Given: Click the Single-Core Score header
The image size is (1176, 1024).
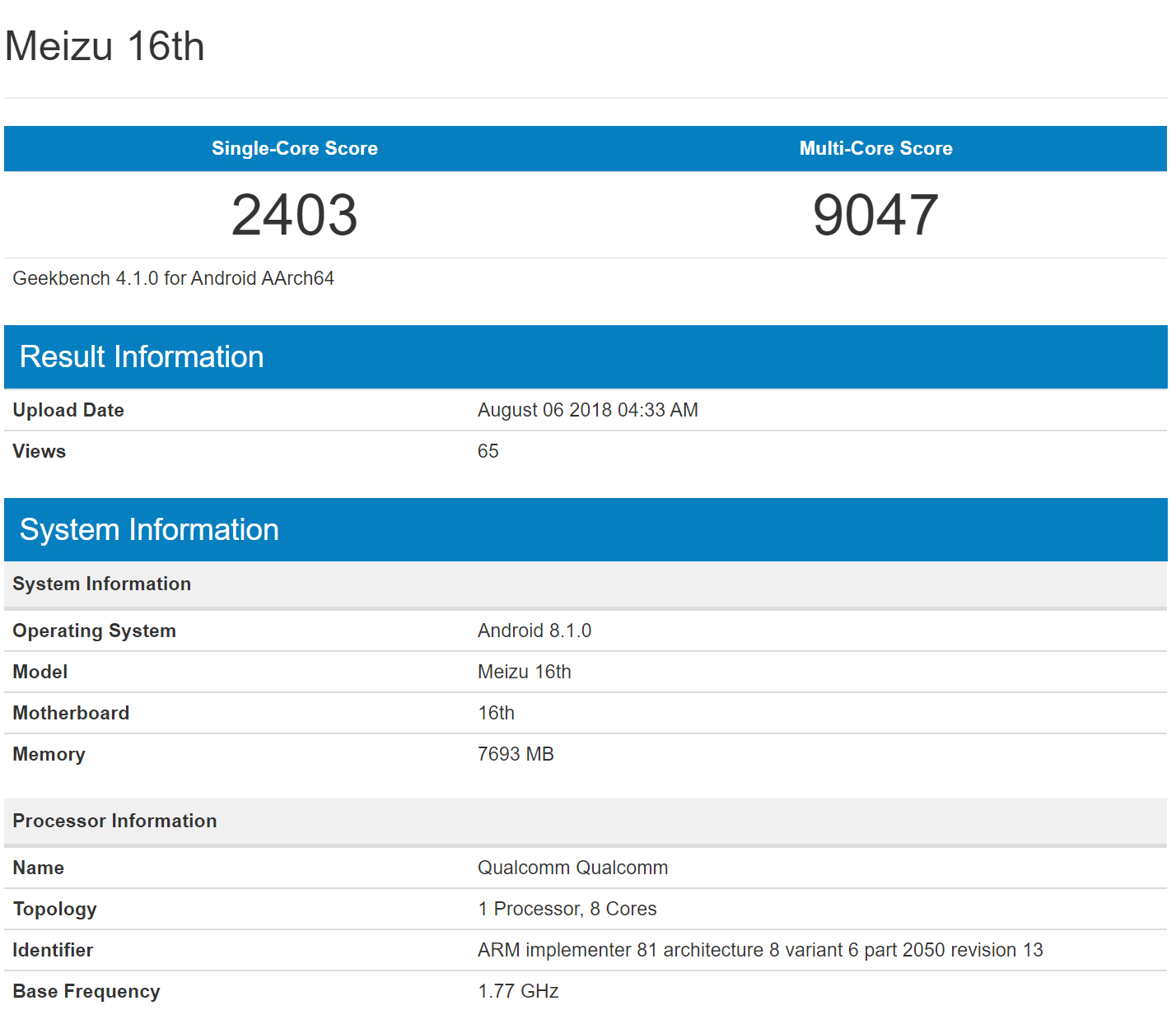Looking at the screenshot, I should pos(294,148).
